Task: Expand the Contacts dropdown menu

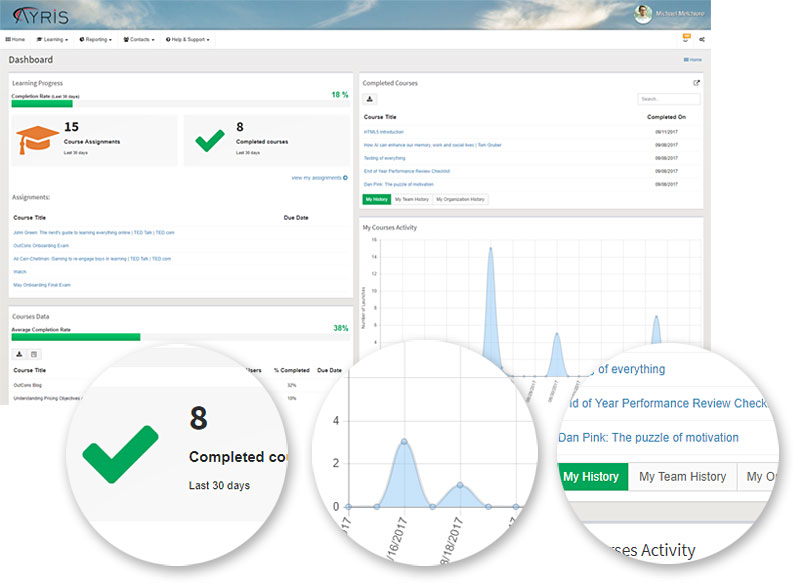Action: (139, 39)
